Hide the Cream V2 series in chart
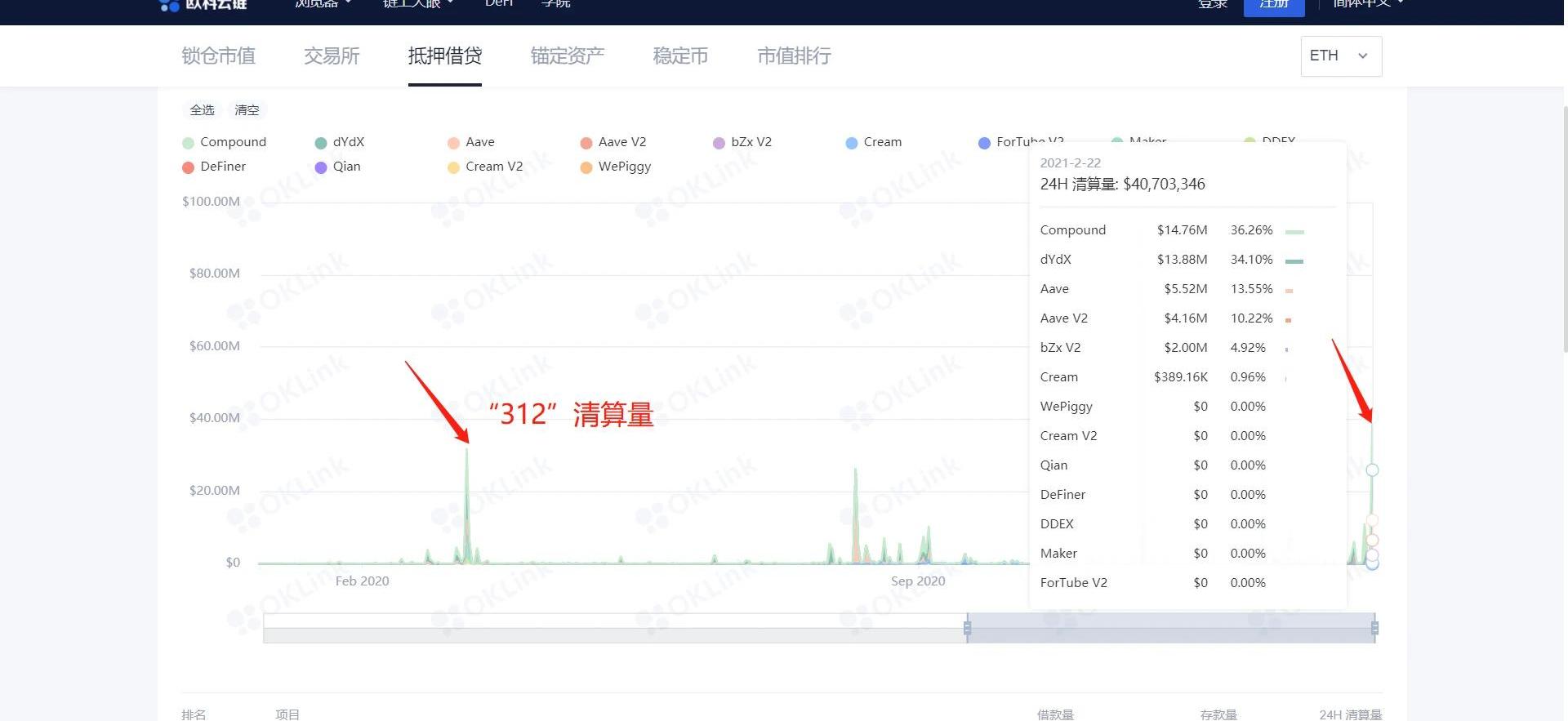This screenshot has width=1568, height=721. click(x=454, y=167)
